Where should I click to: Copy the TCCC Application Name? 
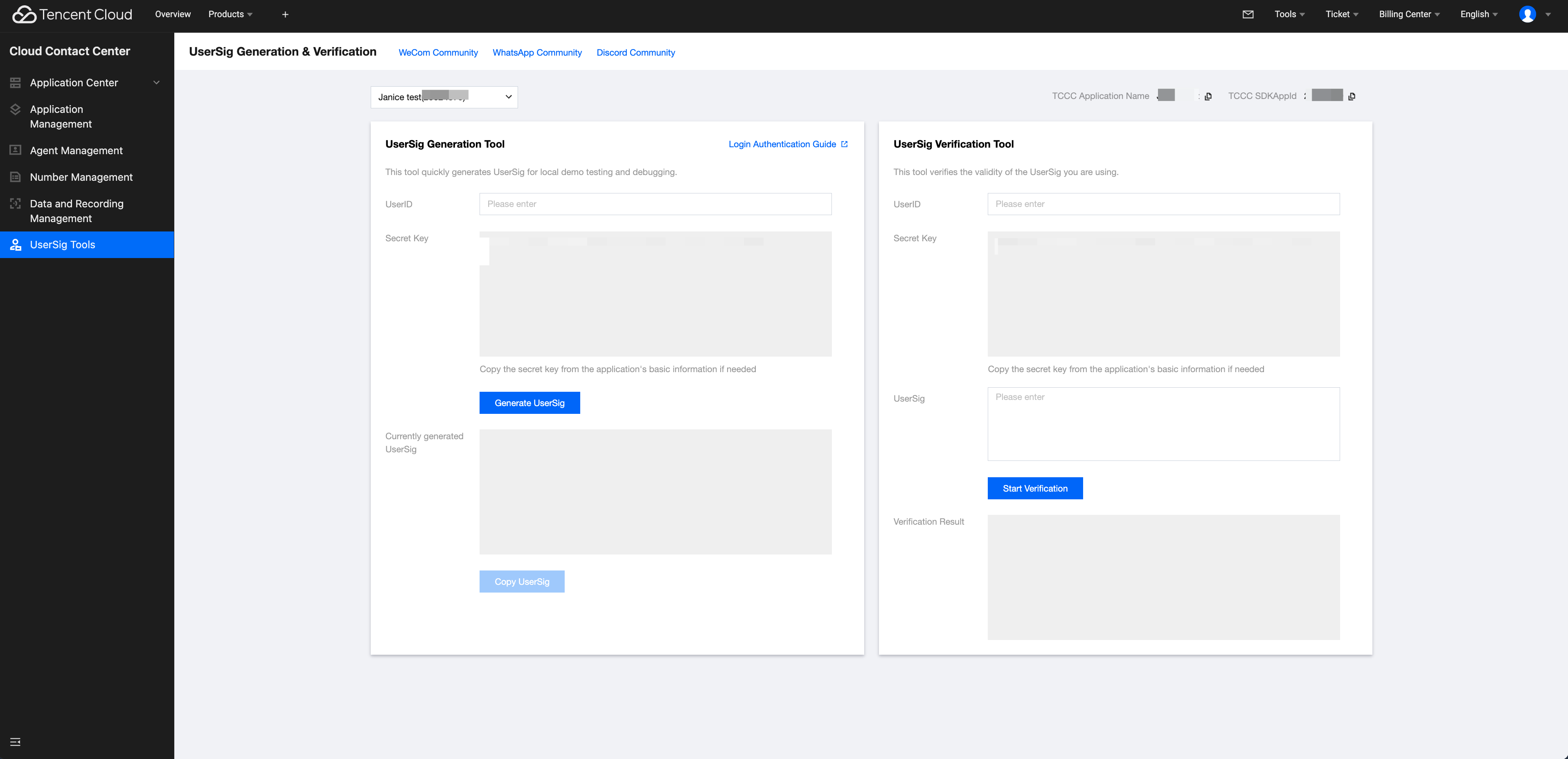tap(1208, 97)
